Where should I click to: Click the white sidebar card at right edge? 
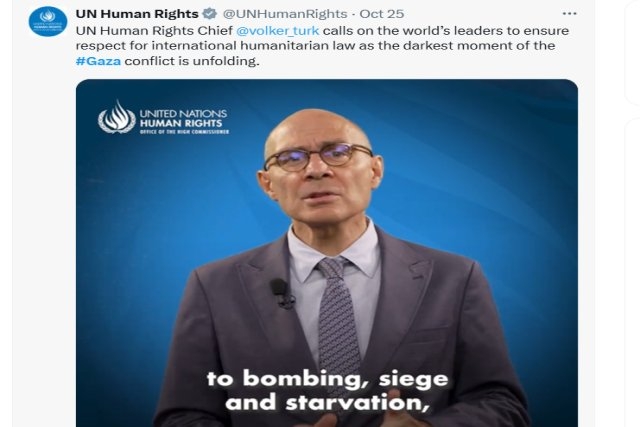[633, 52]
